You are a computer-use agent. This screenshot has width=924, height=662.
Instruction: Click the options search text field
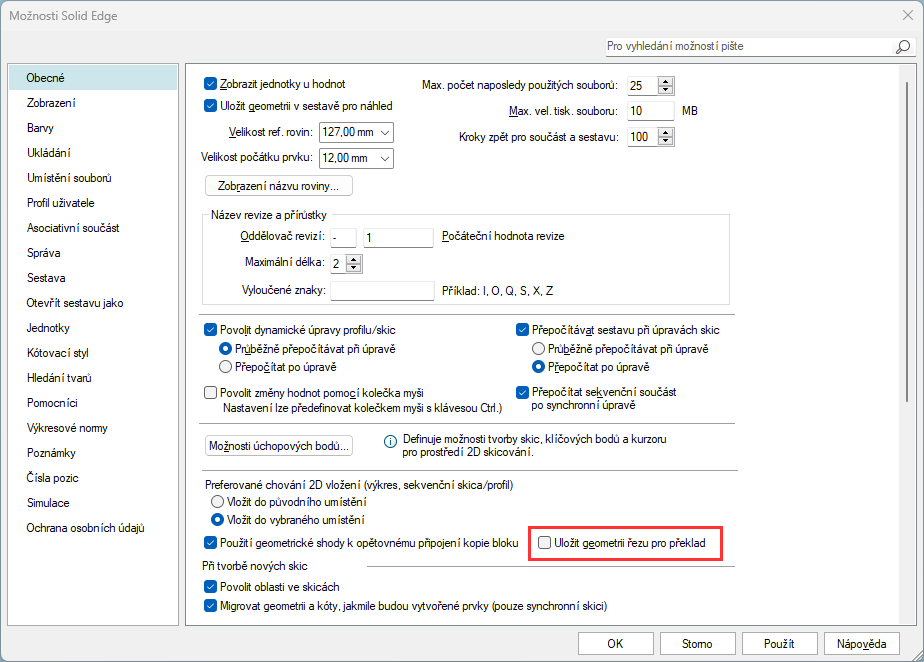point(747,47)
